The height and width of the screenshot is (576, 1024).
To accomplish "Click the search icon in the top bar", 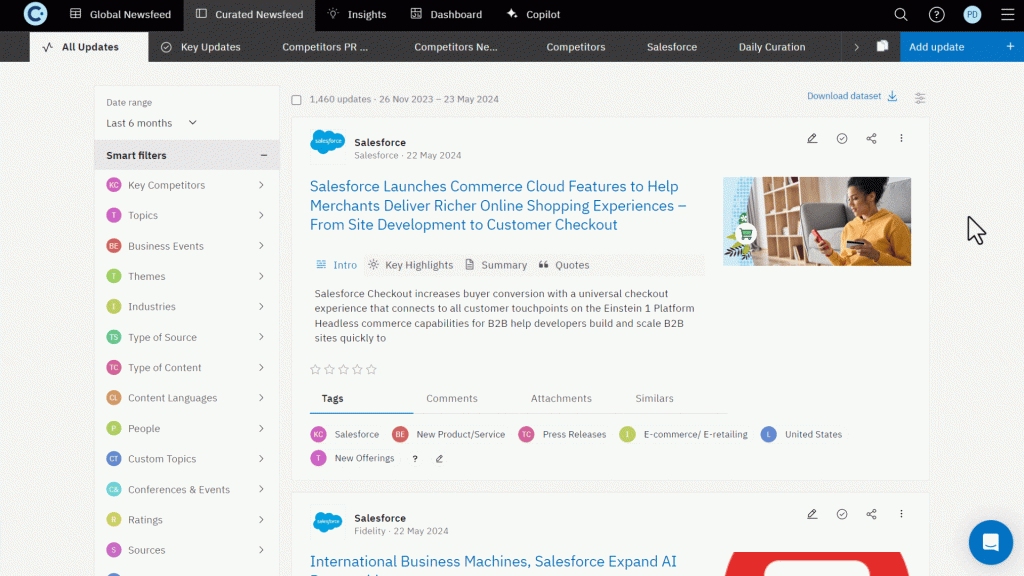I will [x=900, y=14].
